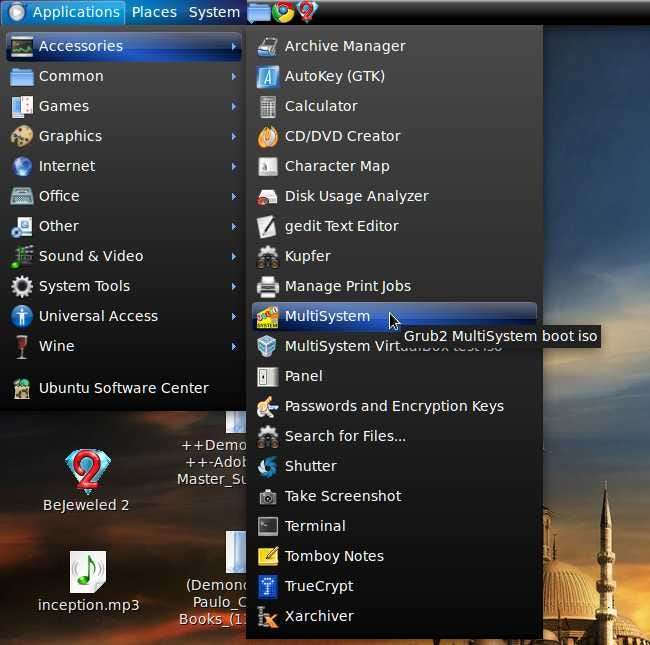Screen dimensions: 650x645
Task: Click the TrueCrypt blue icon
Action: [267, 586]
